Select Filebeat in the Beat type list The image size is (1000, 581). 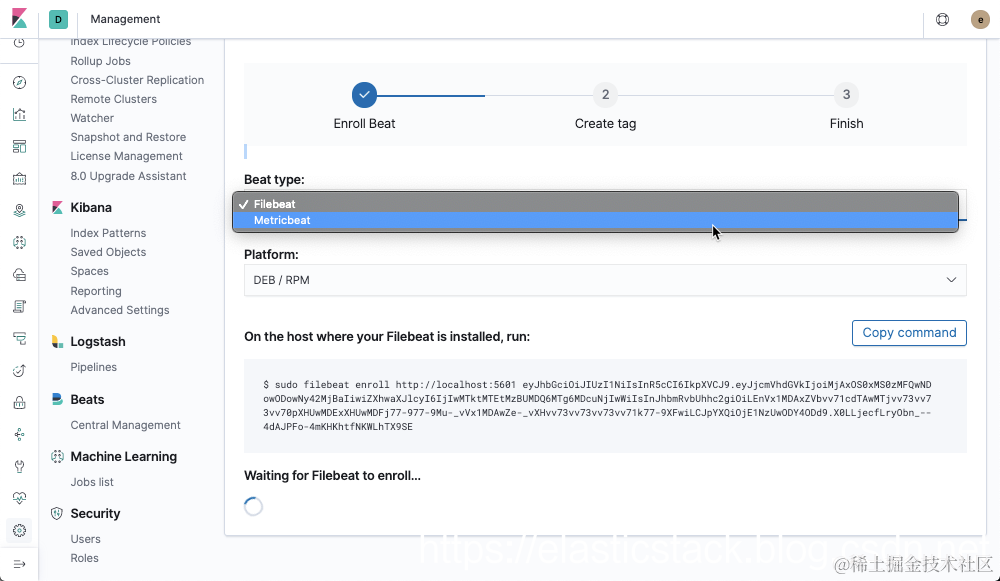coord(595,204)
